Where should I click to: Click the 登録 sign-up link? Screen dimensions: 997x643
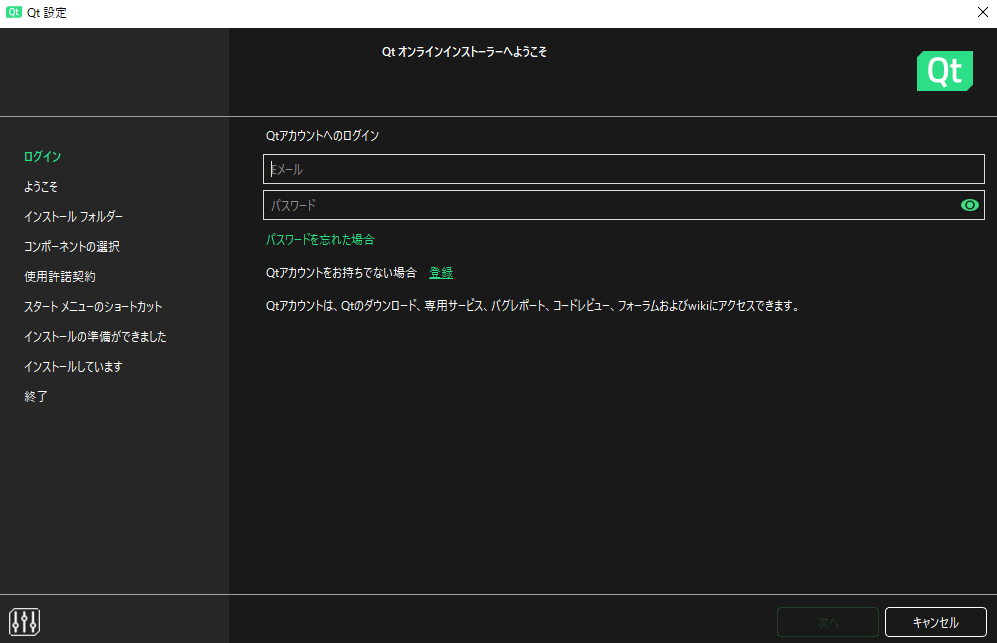[441, 273]
